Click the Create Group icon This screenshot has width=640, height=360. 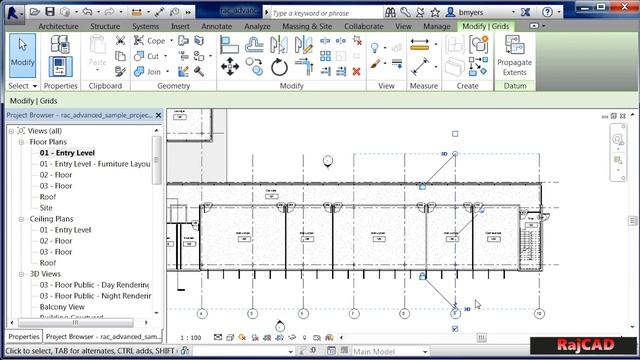pos(479,44)
